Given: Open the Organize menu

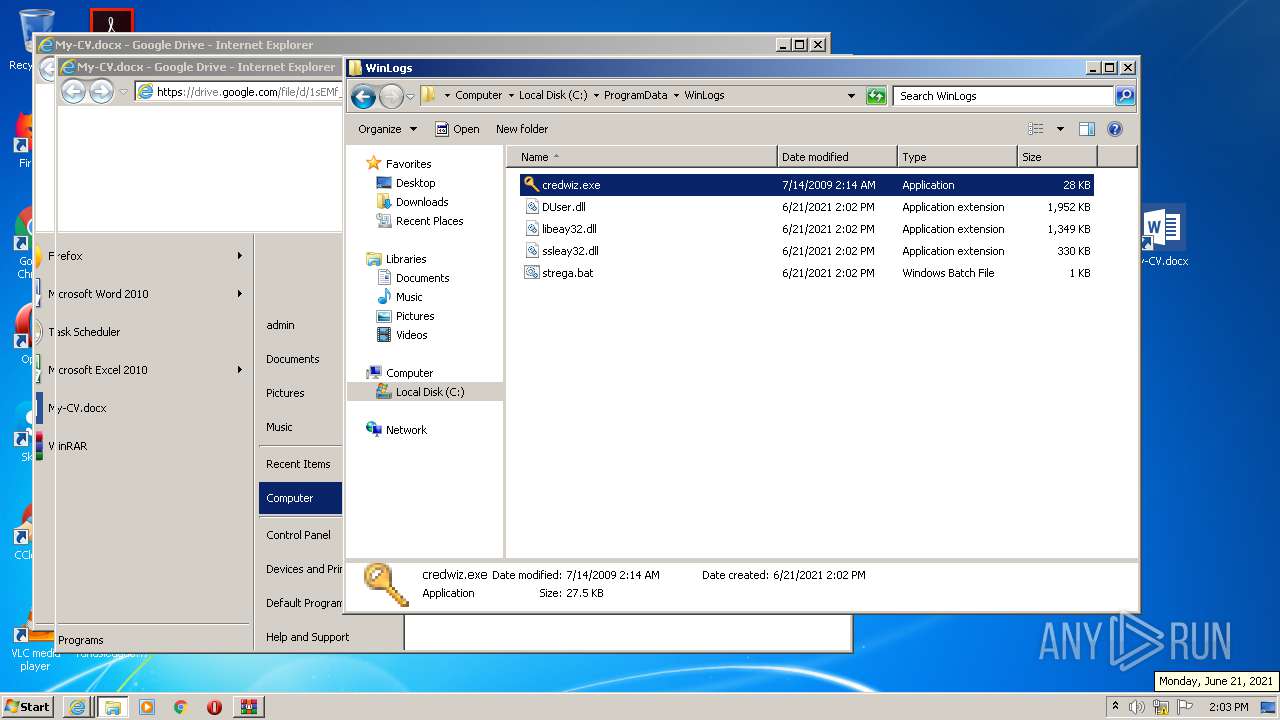Looking at the screenshot, I should [x=388, y=129].
